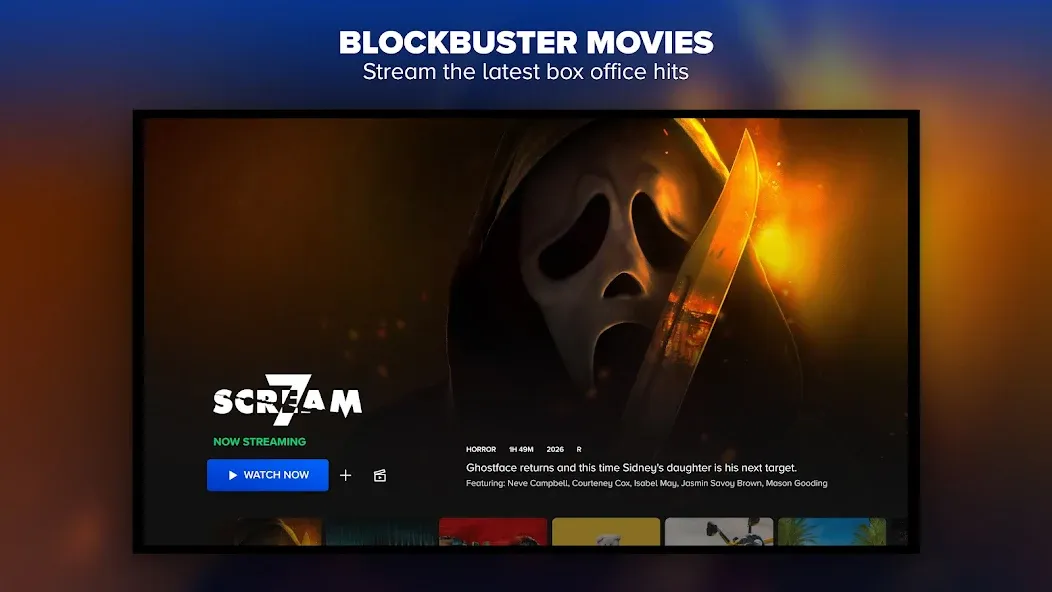
Task: Click the HORROR genre tag
Action: coord(481,450)
